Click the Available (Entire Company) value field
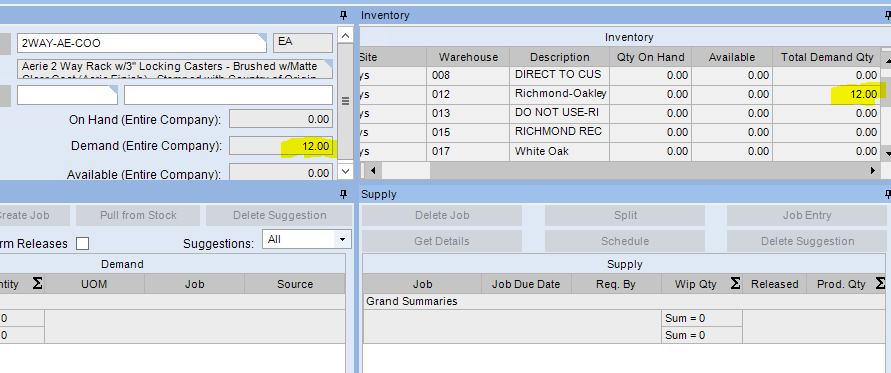Image resolution: width=891 pixels, height=373 pixels. 281,173
